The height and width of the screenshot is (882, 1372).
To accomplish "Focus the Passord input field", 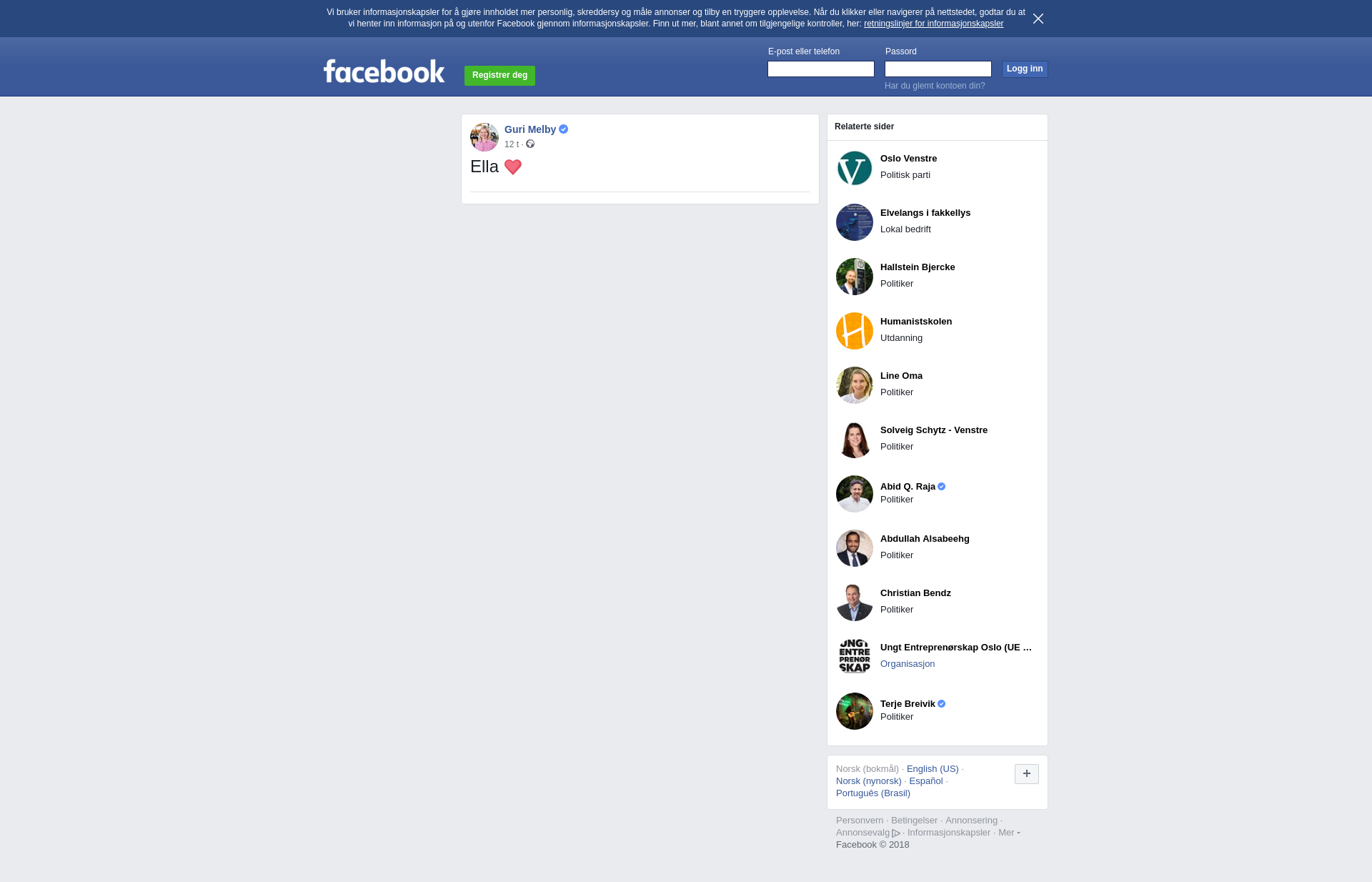I will click(938, 69).
